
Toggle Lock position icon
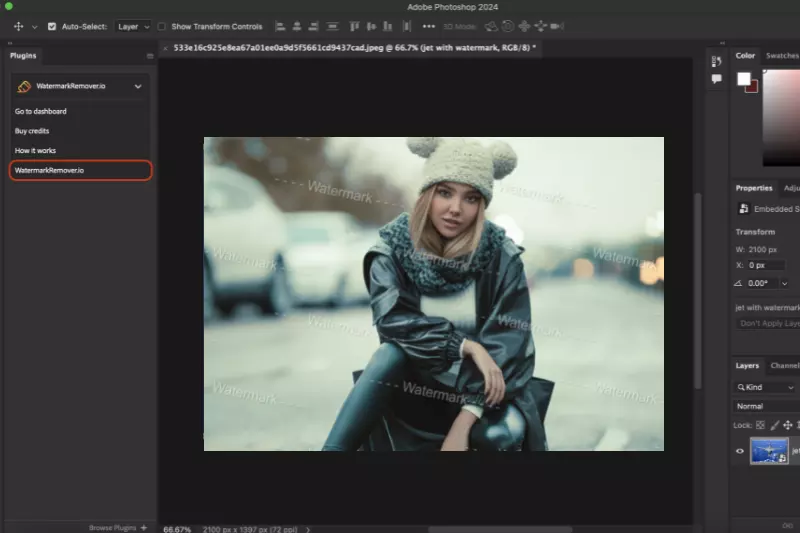click(788, 425)
